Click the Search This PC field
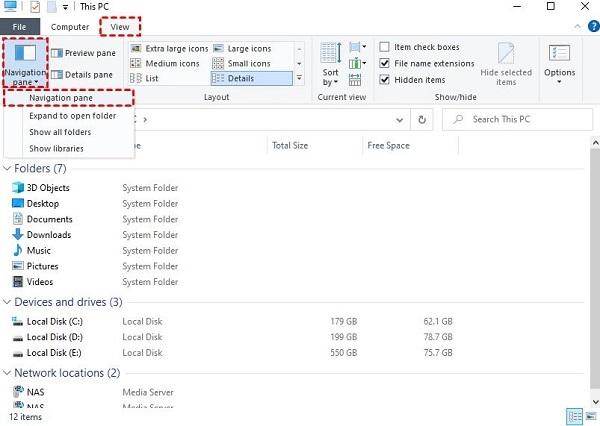The height and width of the screenshot is (426, 600). (517, 119)
